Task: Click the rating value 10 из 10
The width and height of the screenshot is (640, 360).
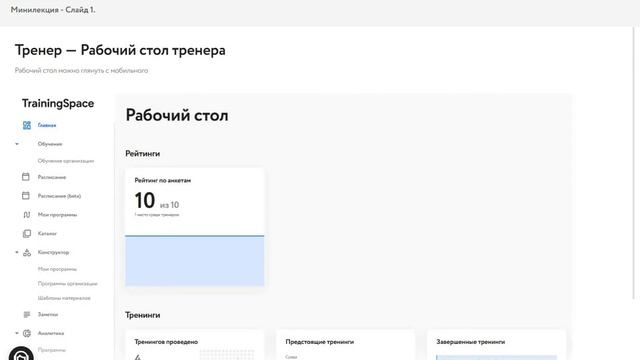Action: pos(157,201)
